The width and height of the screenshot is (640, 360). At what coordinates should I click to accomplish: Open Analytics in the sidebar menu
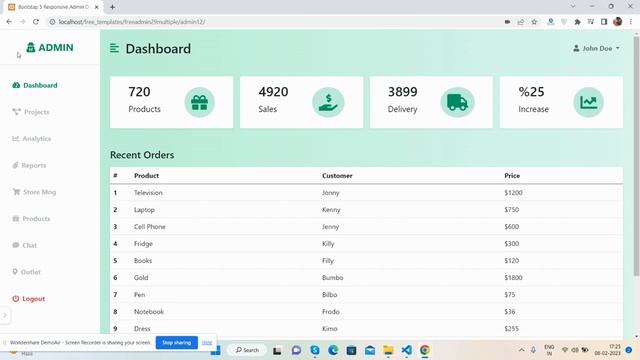tap(32, 139)
